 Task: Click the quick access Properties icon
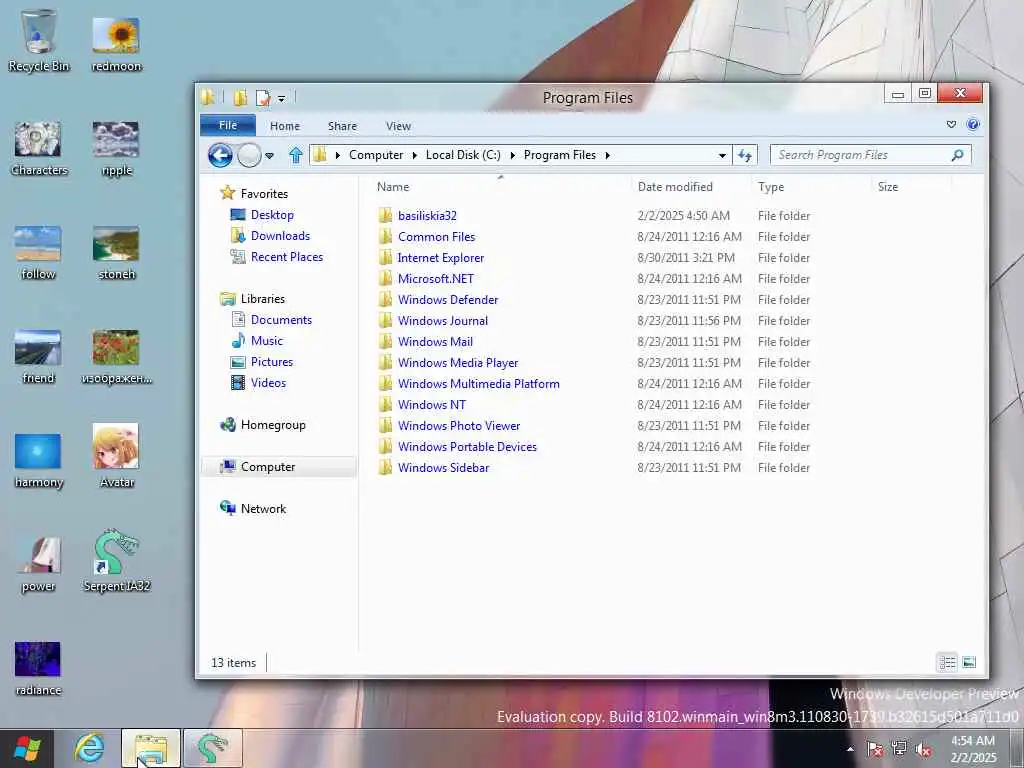click(x=263, y=98)
